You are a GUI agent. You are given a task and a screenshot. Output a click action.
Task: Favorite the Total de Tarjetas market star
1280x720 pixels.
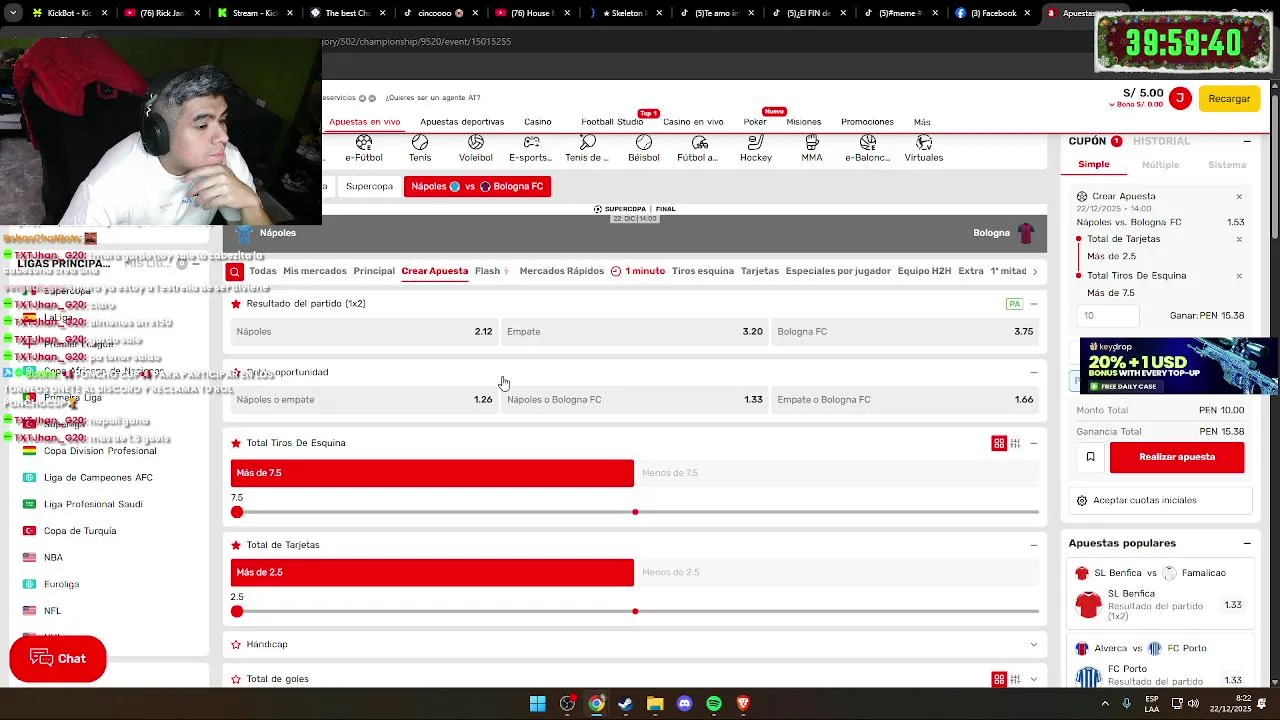pos(236,545)
